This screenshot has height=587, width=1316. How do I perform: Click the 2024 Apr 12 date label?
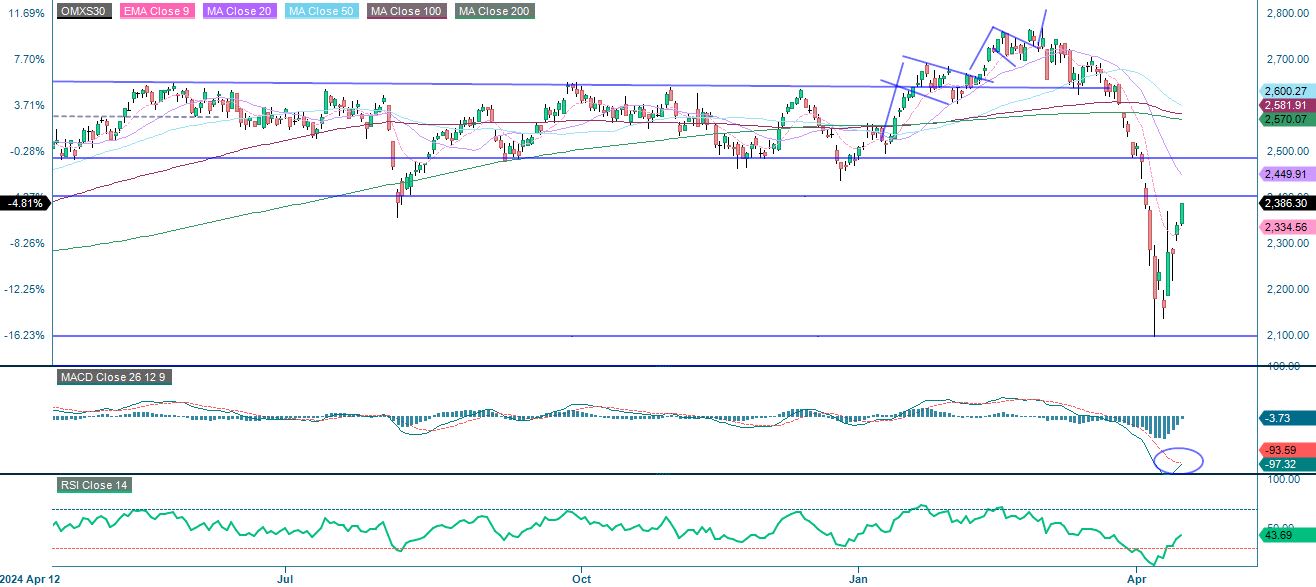31,578
